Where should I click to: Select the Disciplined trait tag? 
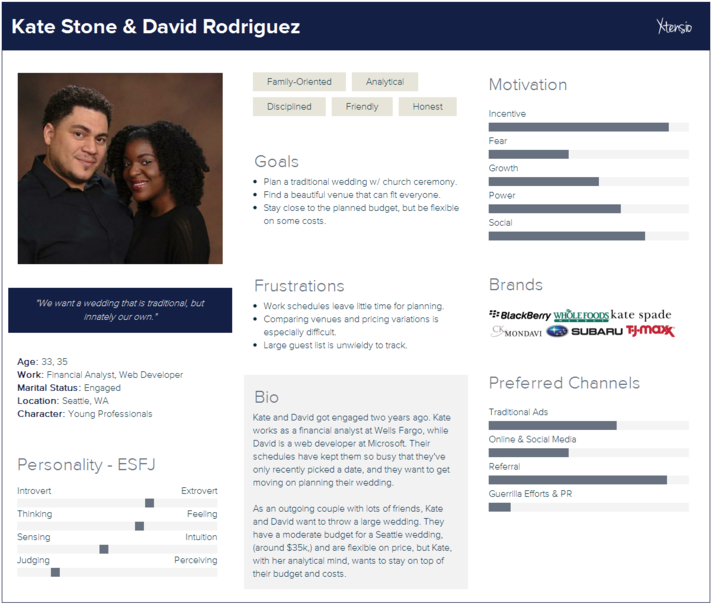tap(289, 106)
